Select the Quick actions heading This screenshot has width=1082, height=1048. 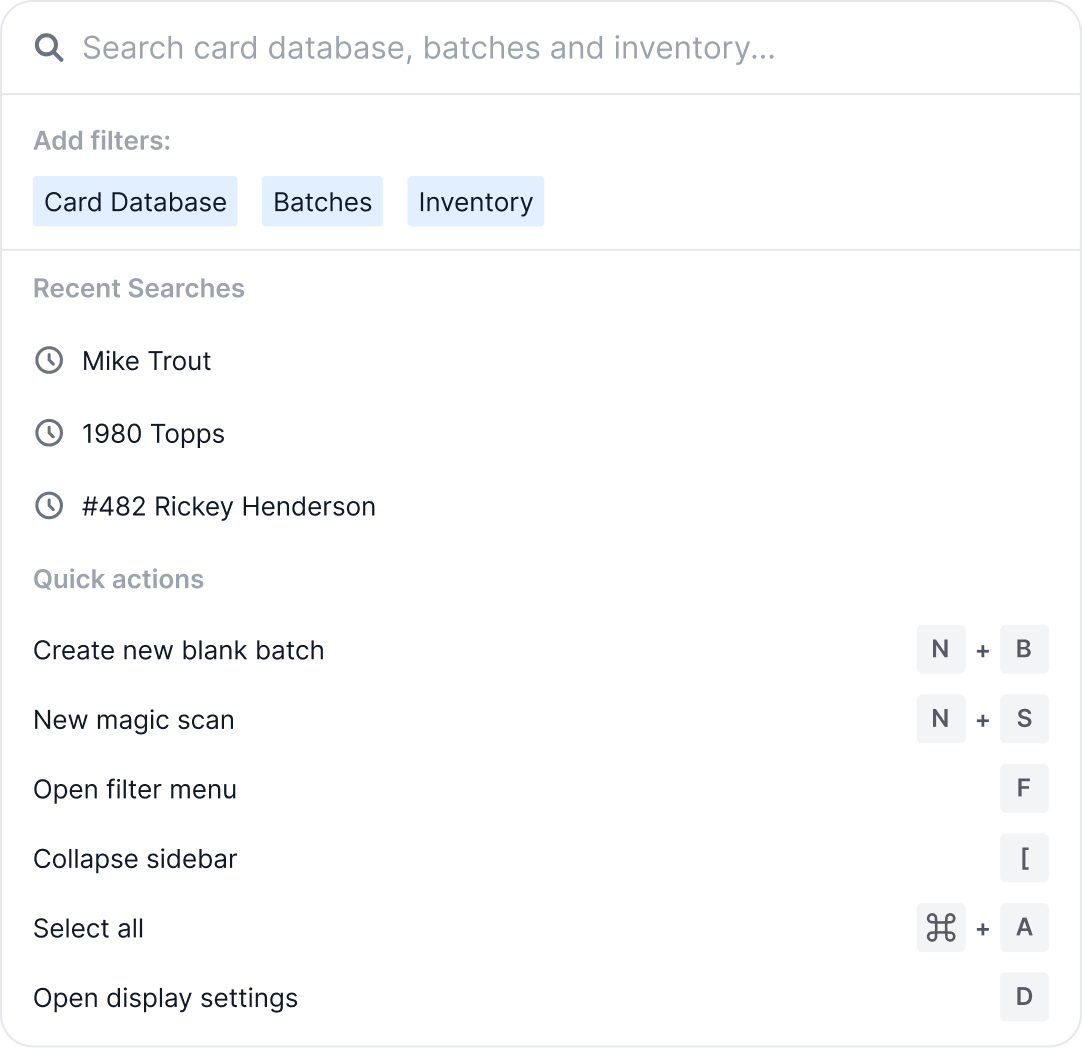click(x=118, y=579)
